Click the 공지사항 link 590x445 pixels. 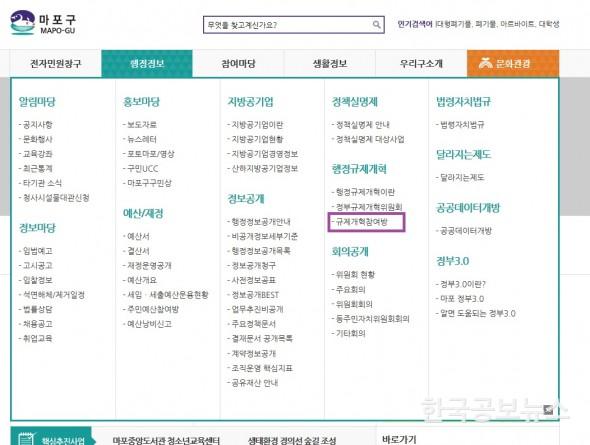pyautogui.click(x=37, y=125)
